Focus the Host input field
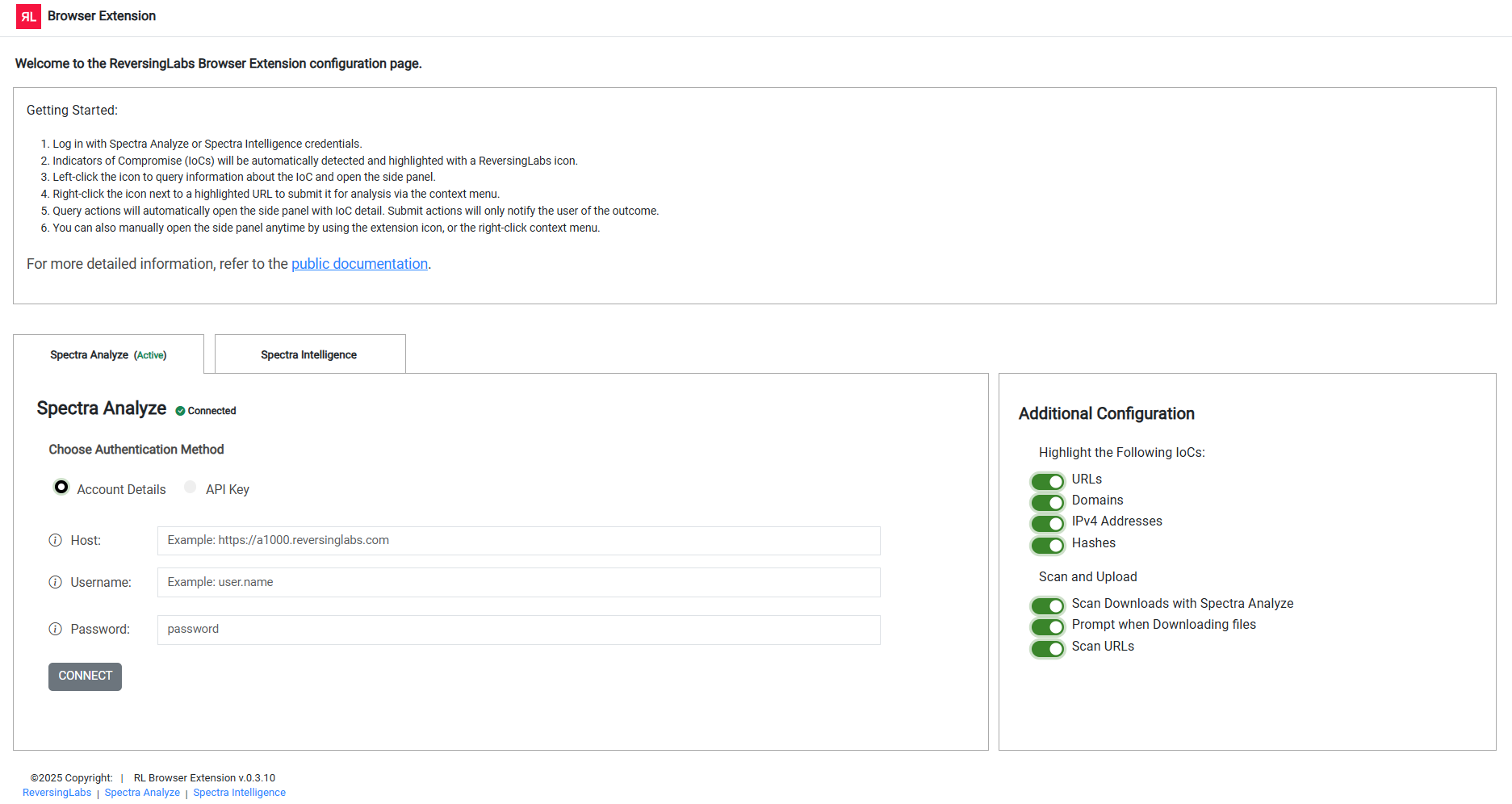 518,541
